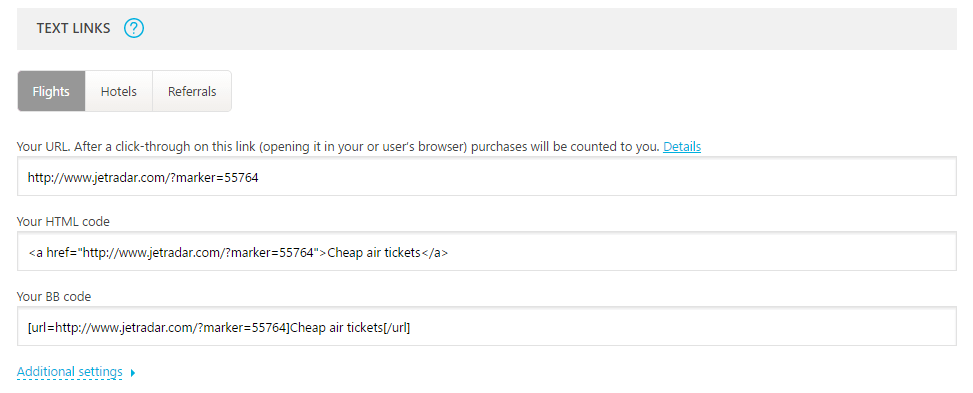973x393 pixels.
Task: Open the help icon beside TEXT LINKS
Action: click(x=134, y=28)
